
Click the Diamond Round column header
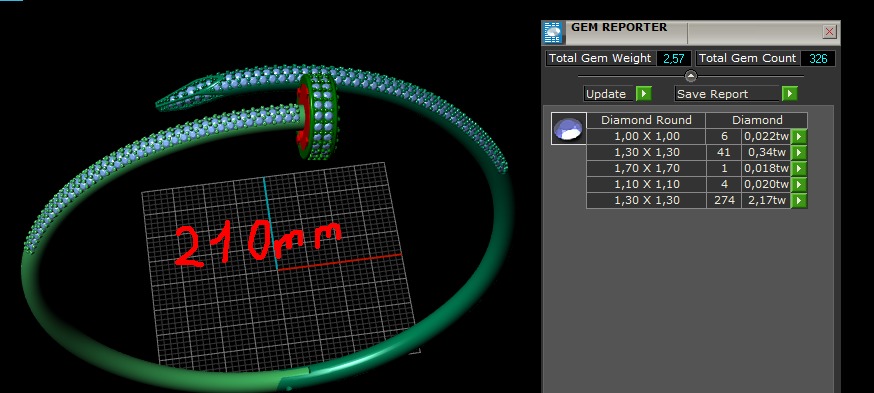click(x=646, y=120)
